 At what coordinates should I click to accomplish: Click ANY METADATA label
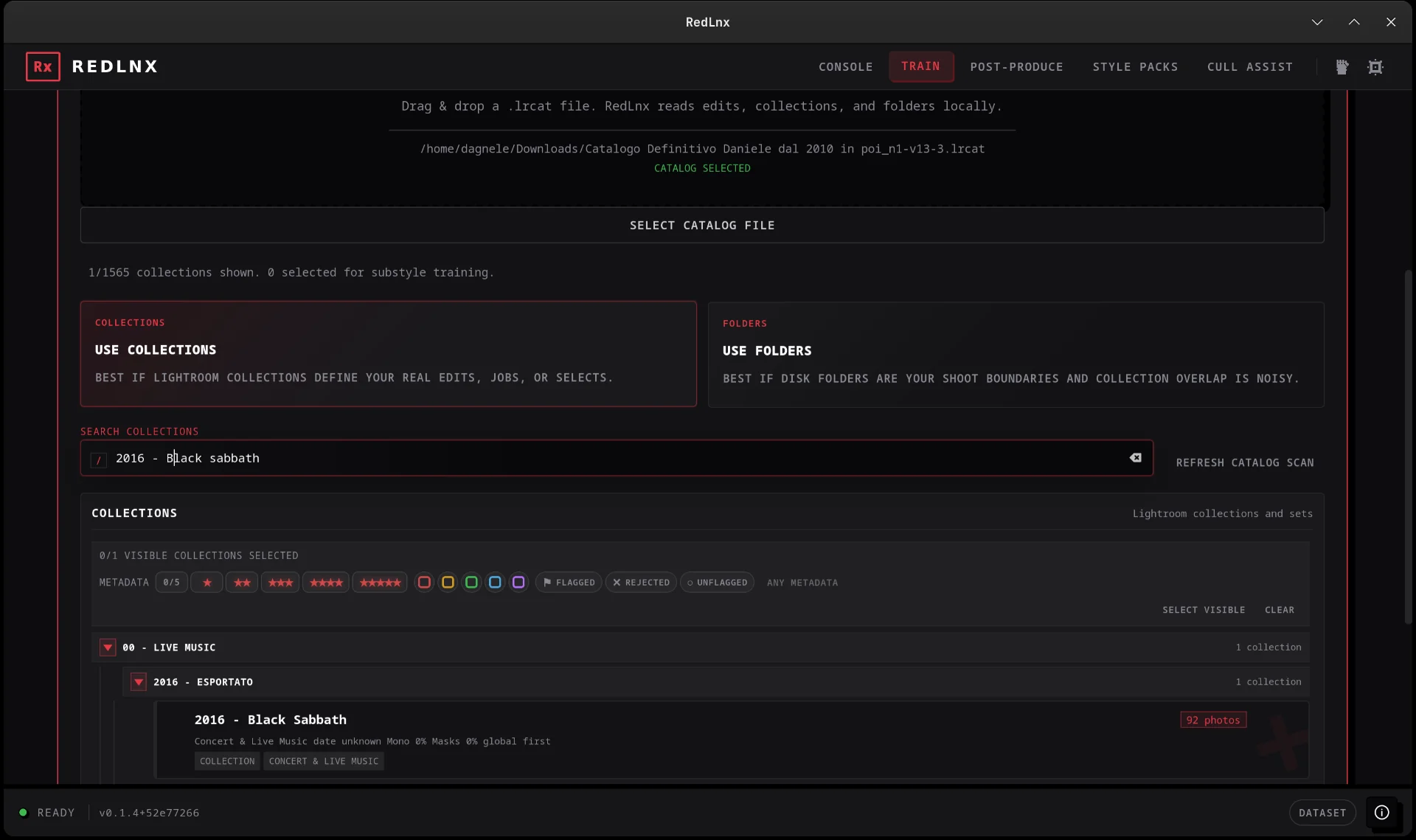coord(802,583)
